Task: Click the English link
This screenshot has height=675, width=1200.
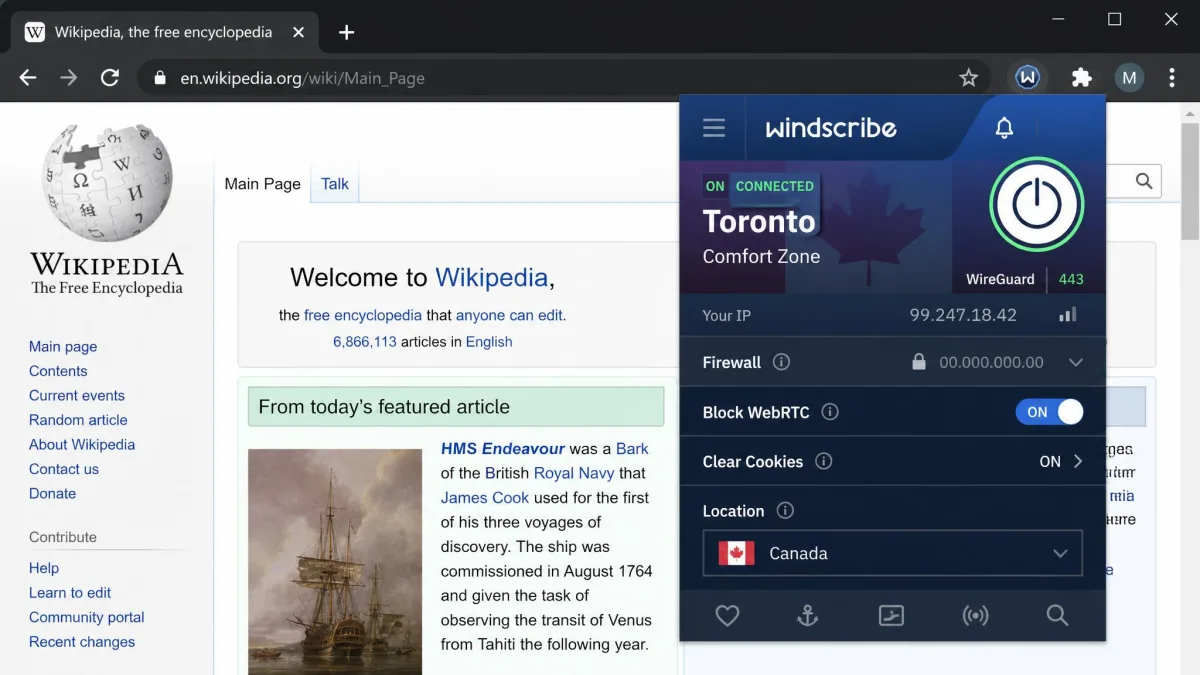Action: 489,341
